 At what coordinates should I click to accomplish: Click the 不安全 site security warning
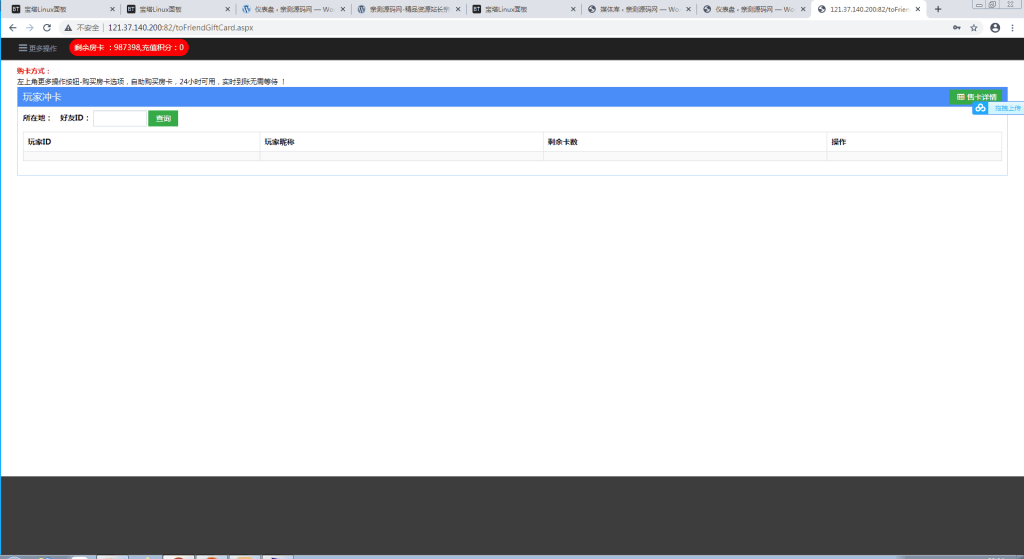click(82, 27)
